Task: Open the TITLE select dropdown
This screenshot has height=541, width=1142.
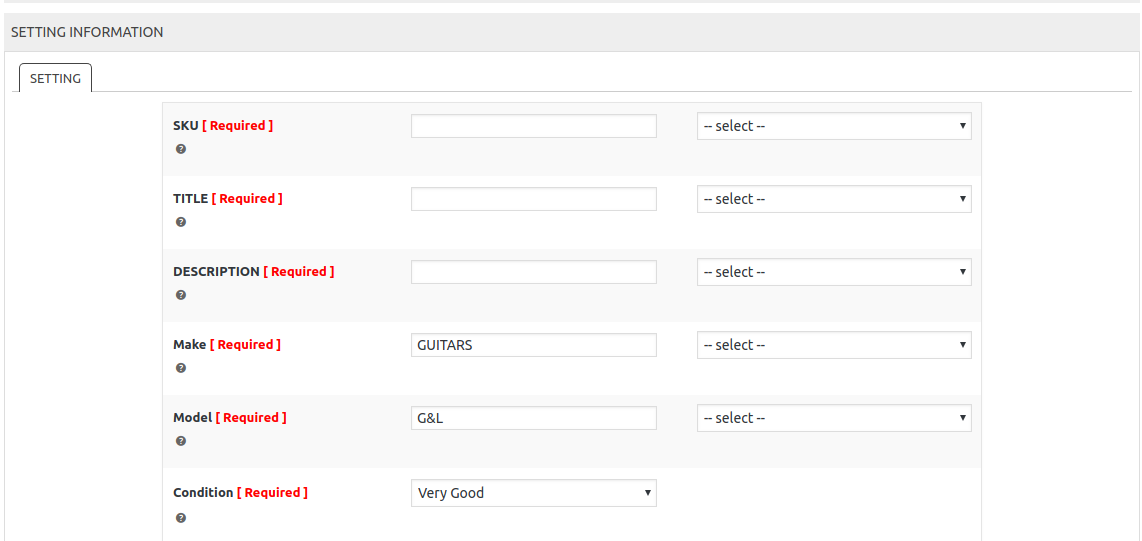Action: coord(833,199)
